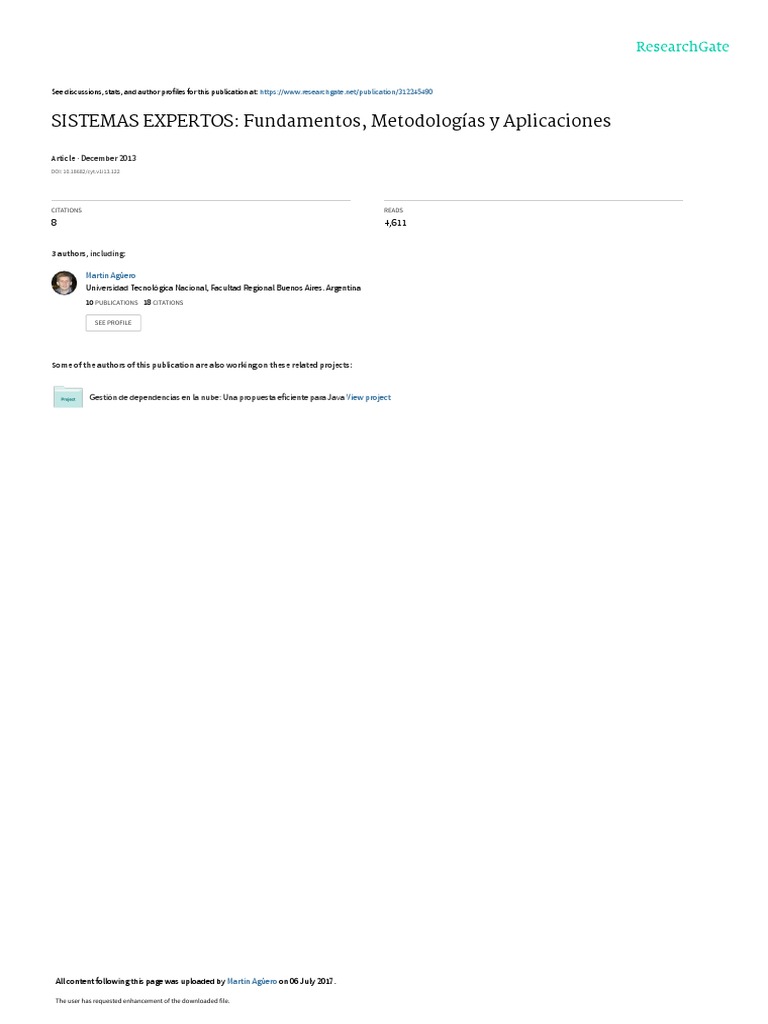The height and width of the screenshot is (1024, 768).
Task: Click the DOI text under article date
Action: [86, 172]
